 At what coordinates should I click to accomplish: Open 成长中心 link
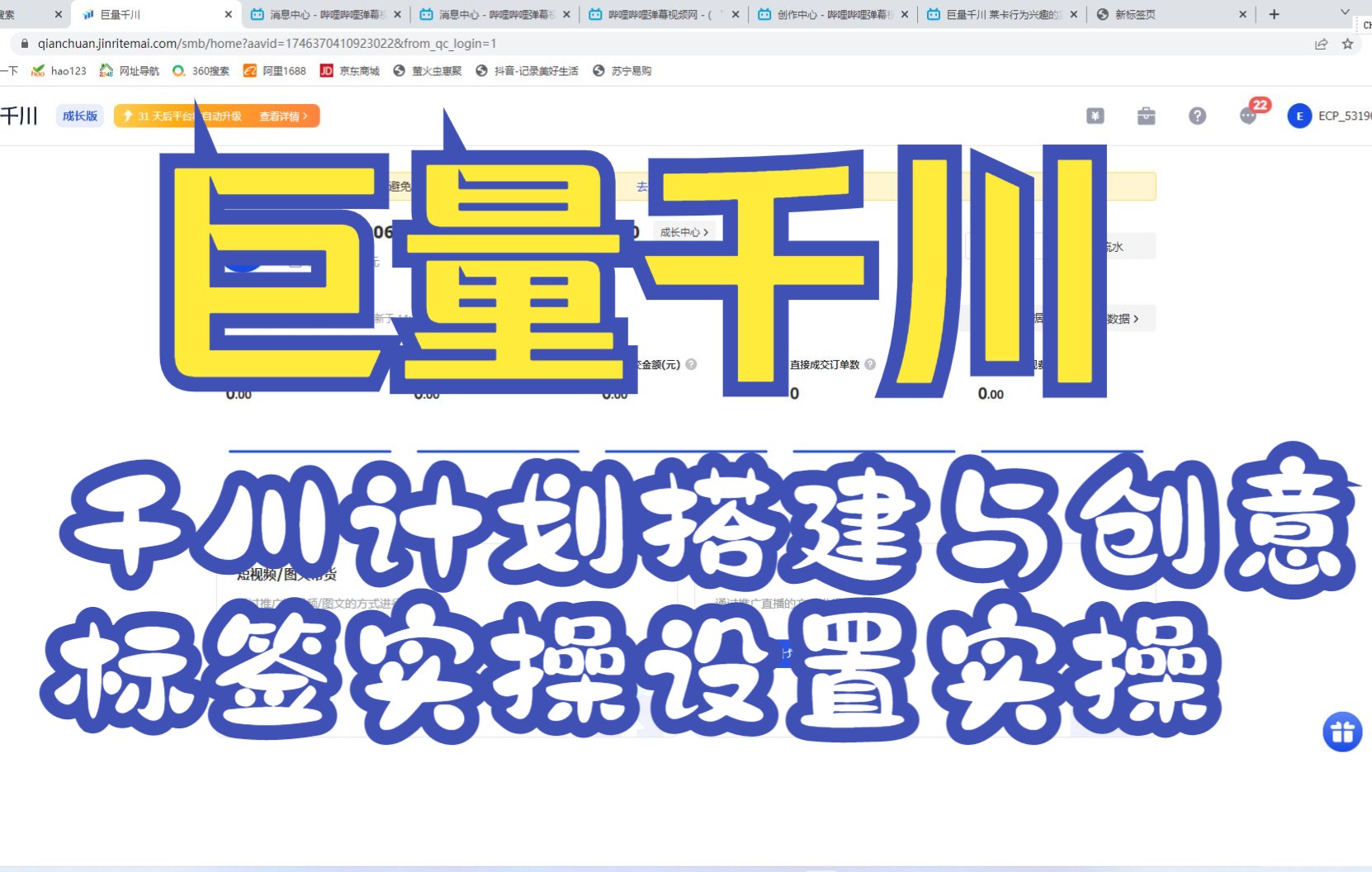[684, 232]
